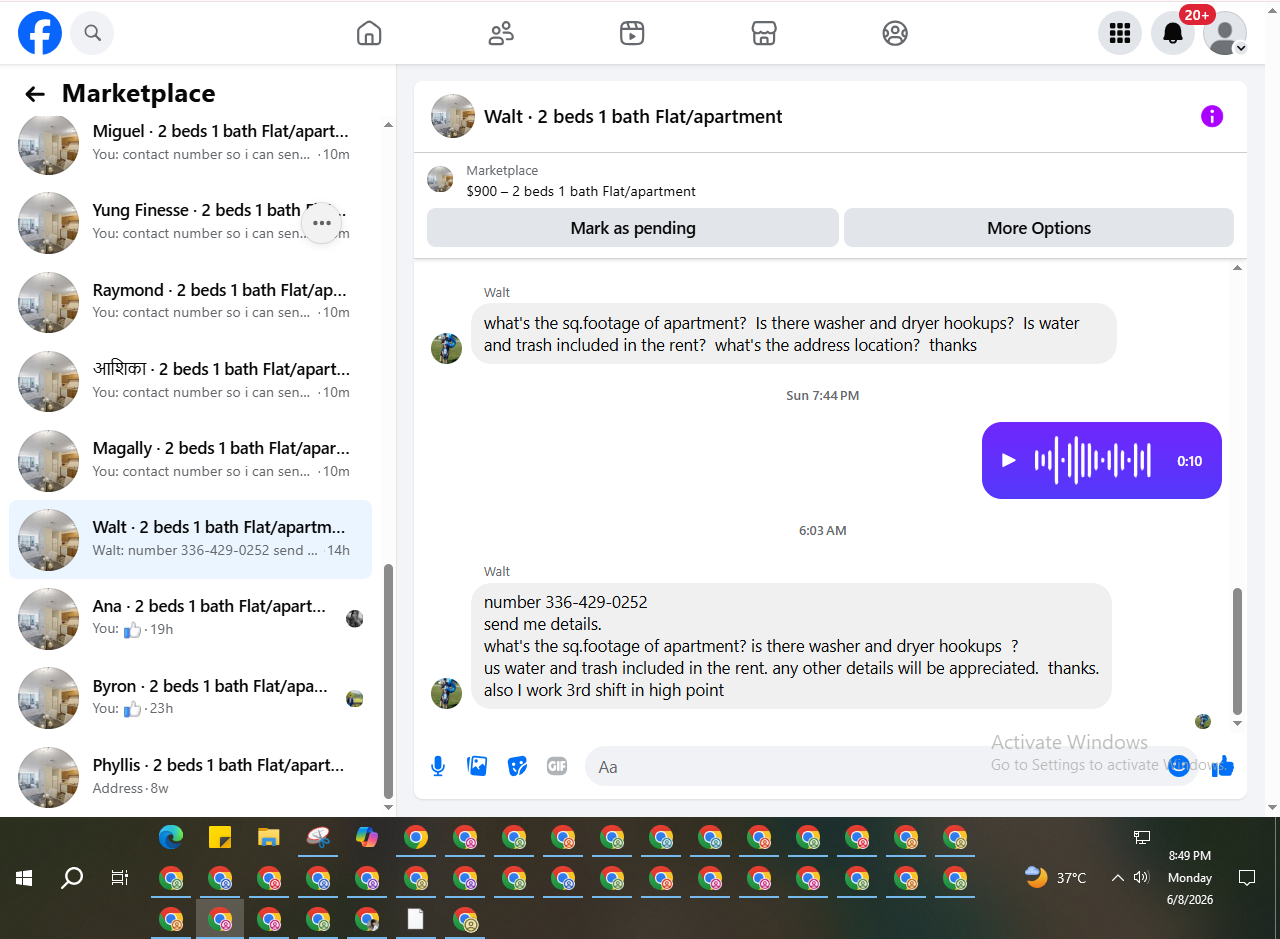This screenshot has width=1280, height=939.
Task: Open the Marketplace storefront icon in top navigation
Action: pyautogui.click(x=764, y=34)
